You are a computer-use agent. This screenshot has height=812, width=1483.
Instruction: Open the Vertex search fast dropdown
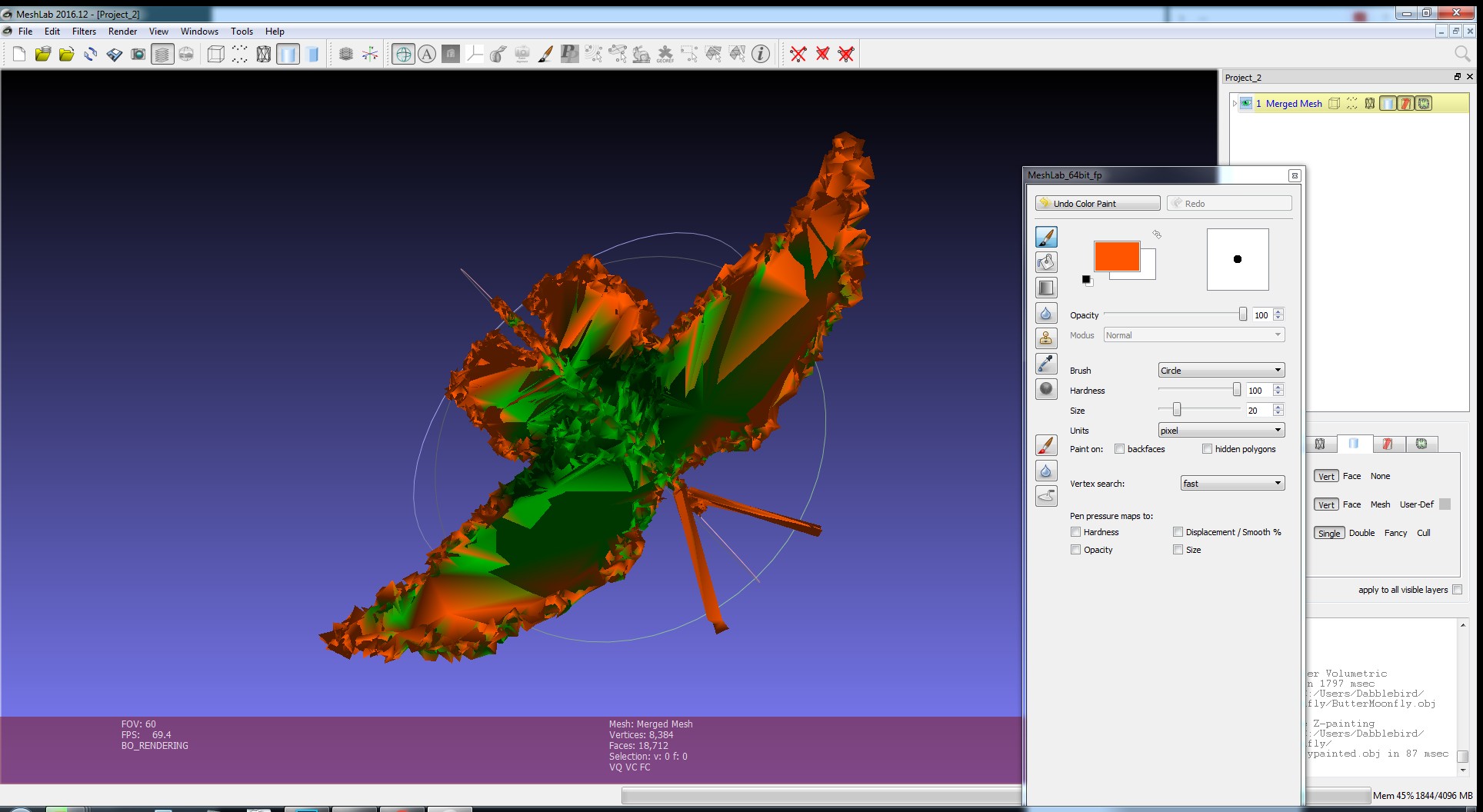click(x=1232, y=483)
